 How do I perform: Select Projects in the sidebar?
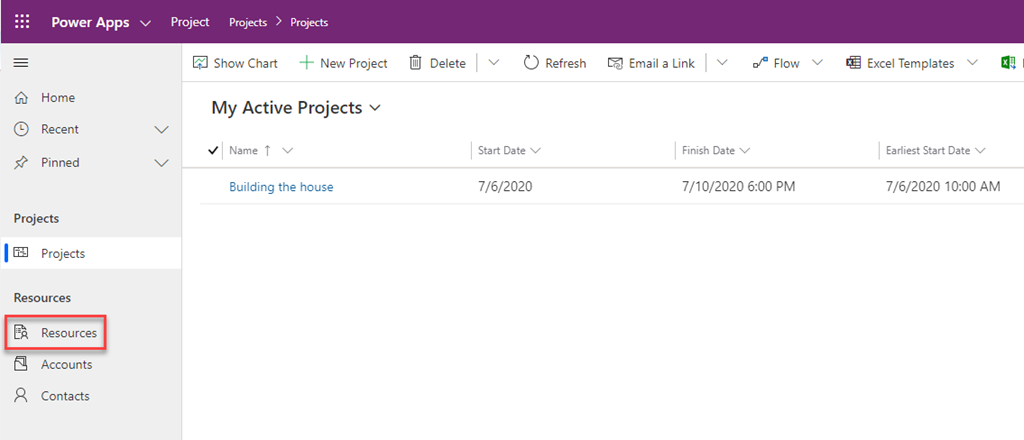62,254
